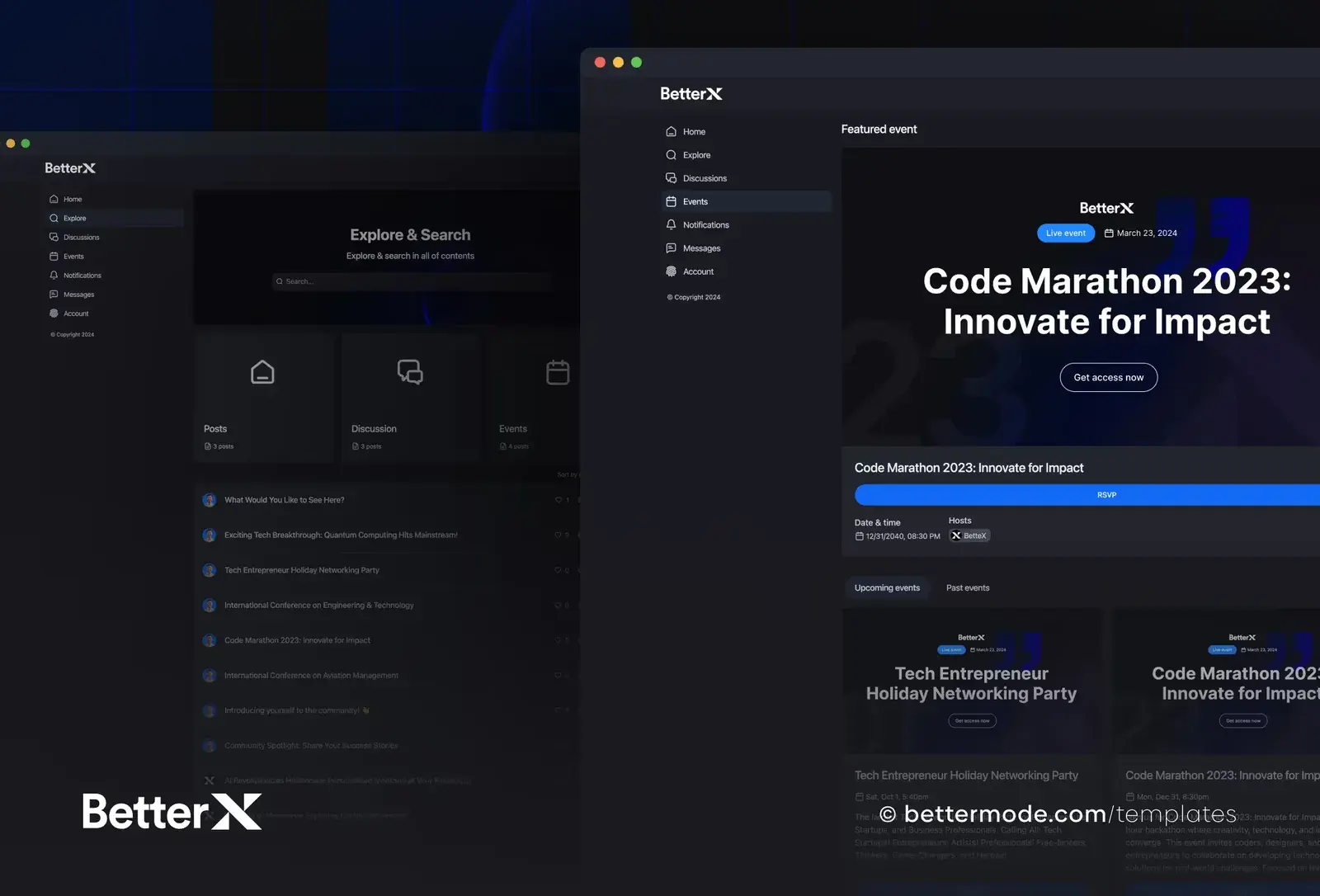Click the BetterX logo in the back window
This screenshot has height=896, width=1320.
coord(70,168)
